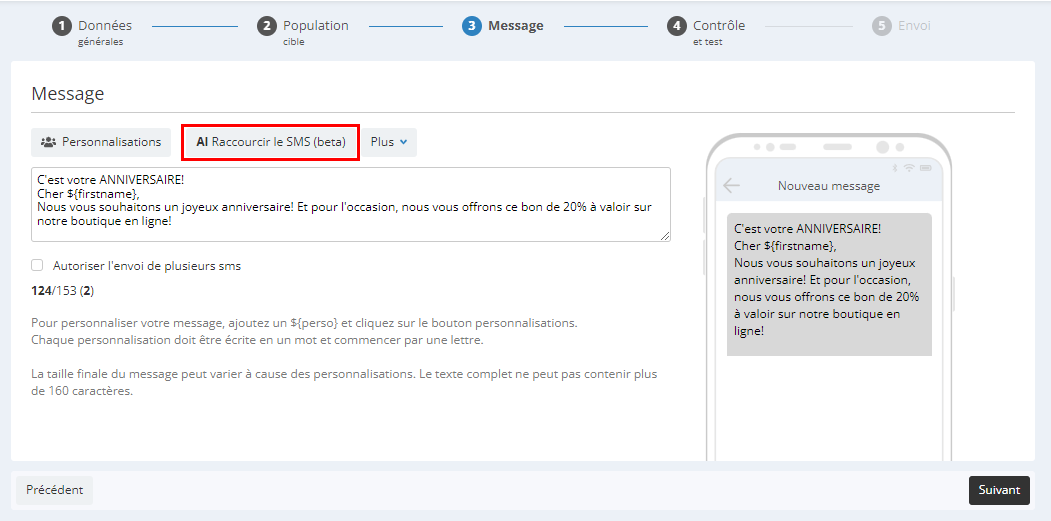Click the step 3 Message circle icon

pos(472,26)
